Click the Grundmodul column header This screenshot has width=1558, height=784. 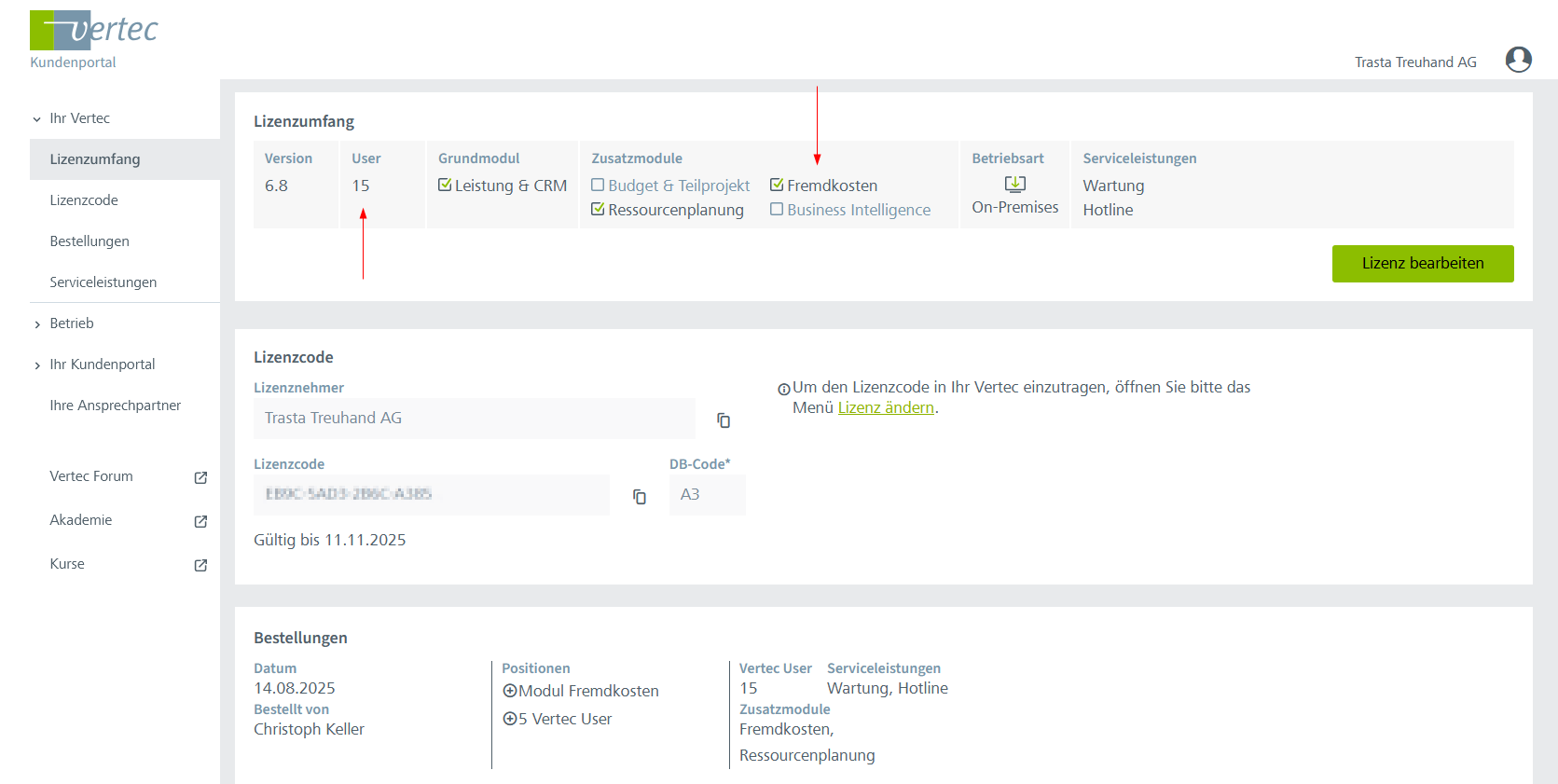tap(479, 158)
